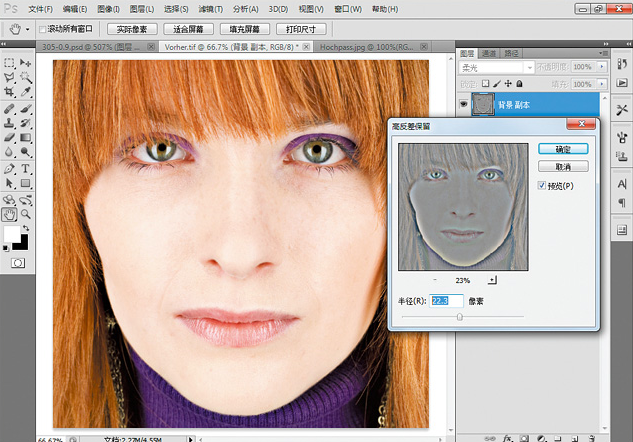Screen dimensions: 633x442
Task: Open the Actions panel icon
Action: click(622, 83)
